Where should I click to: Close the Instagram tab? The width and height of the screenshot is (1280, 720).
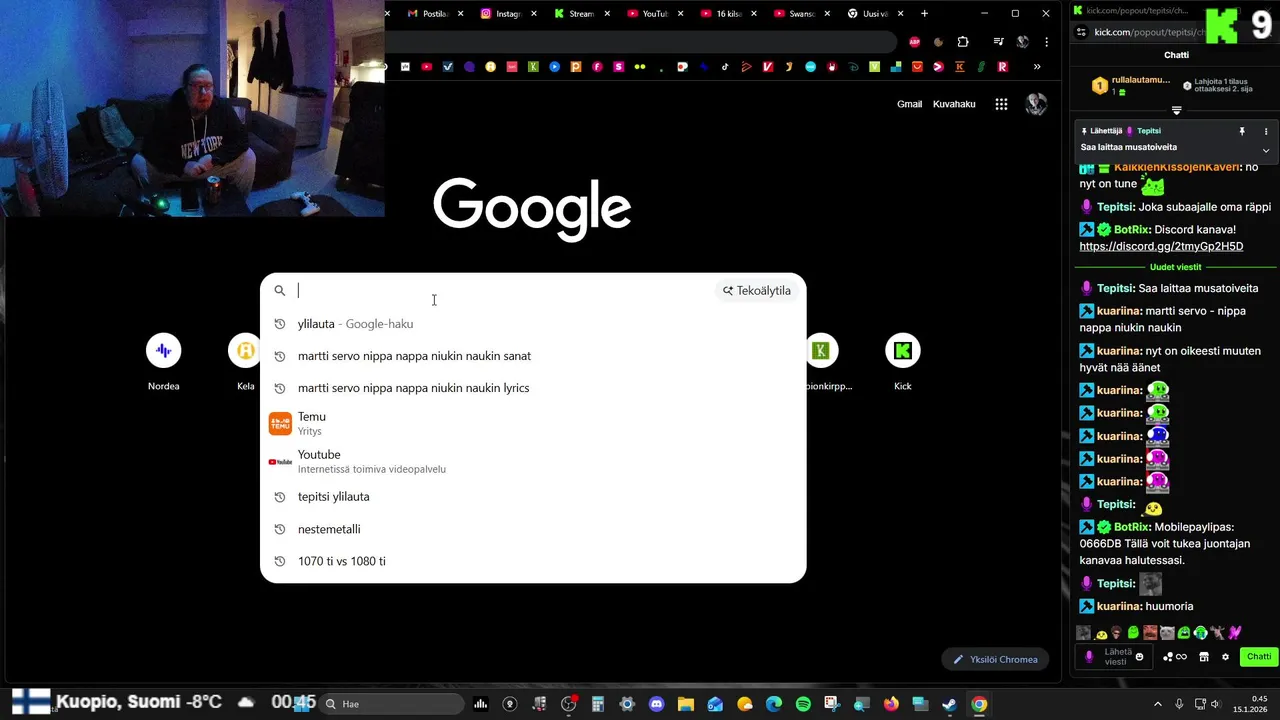click(x=534, y=13)
